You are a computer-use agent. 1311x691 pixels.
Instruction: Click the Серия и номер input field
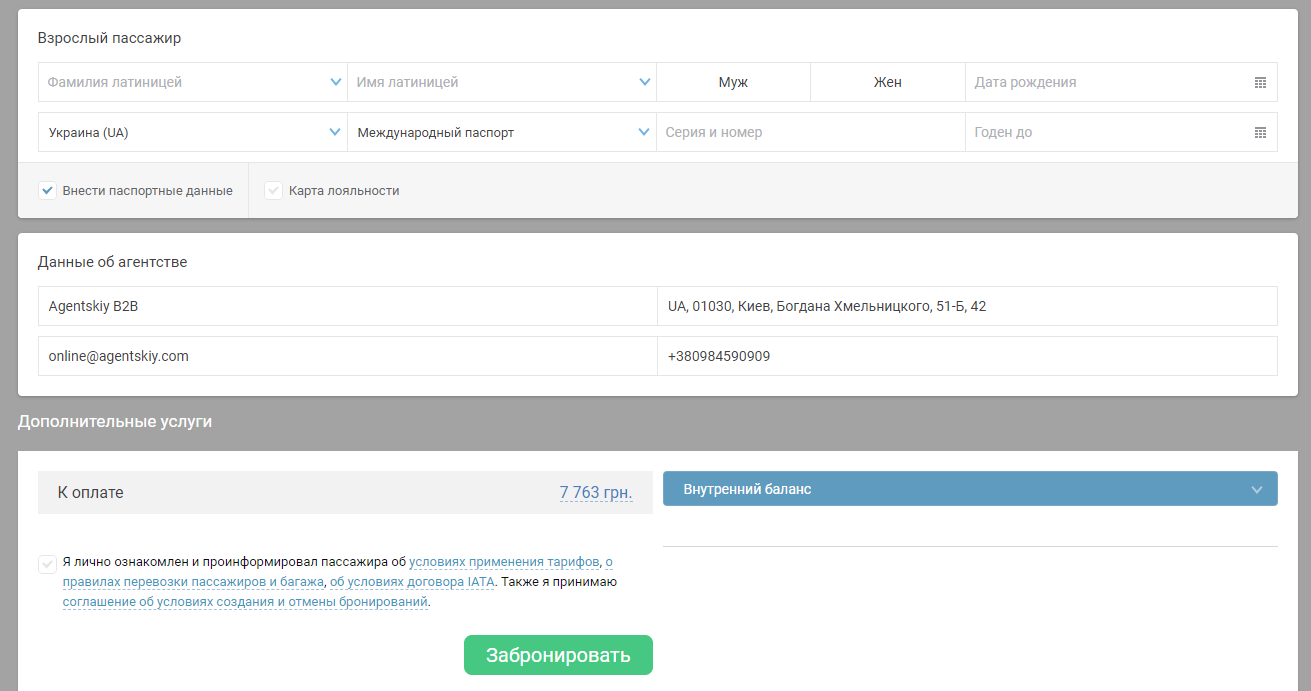click(810, 132)
